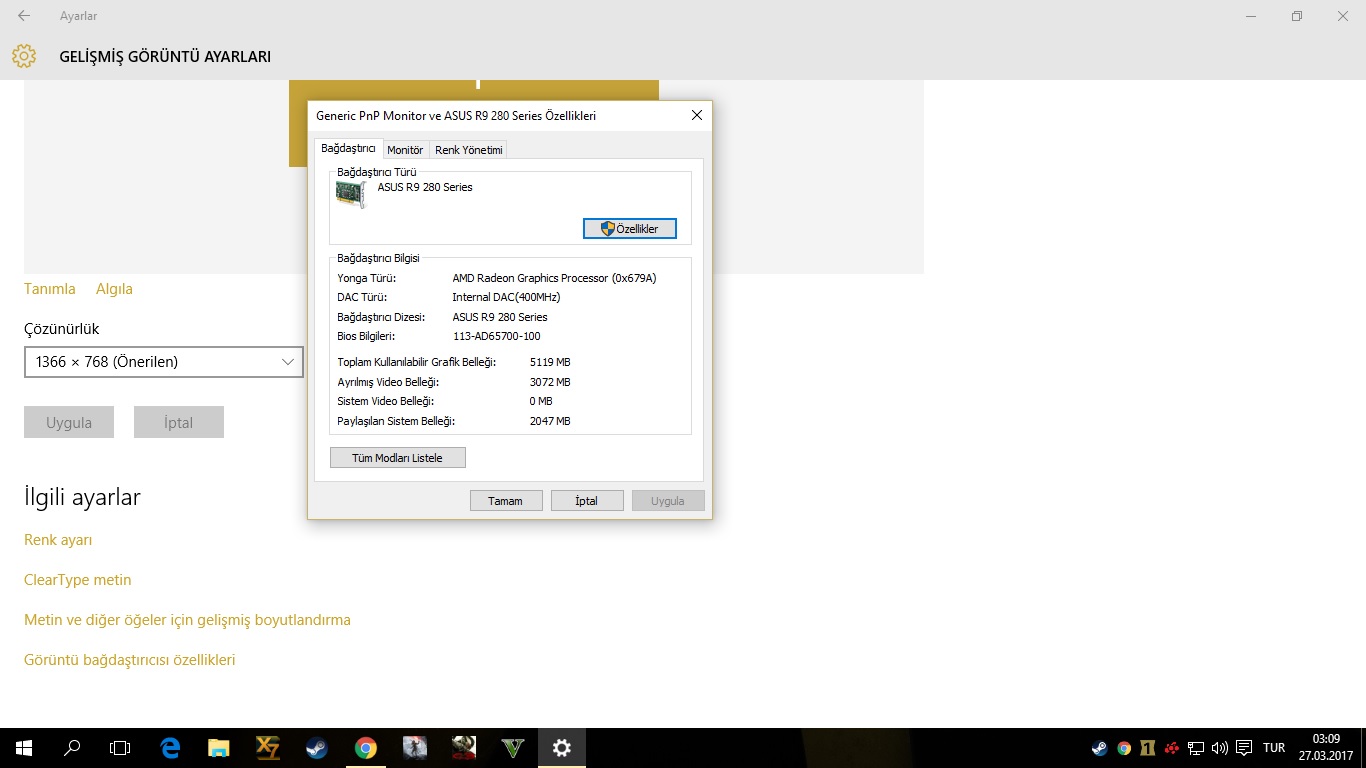Select the Bağdaştırıcı tab
This screenshot has width=1366, height=768.
[348, 148]
